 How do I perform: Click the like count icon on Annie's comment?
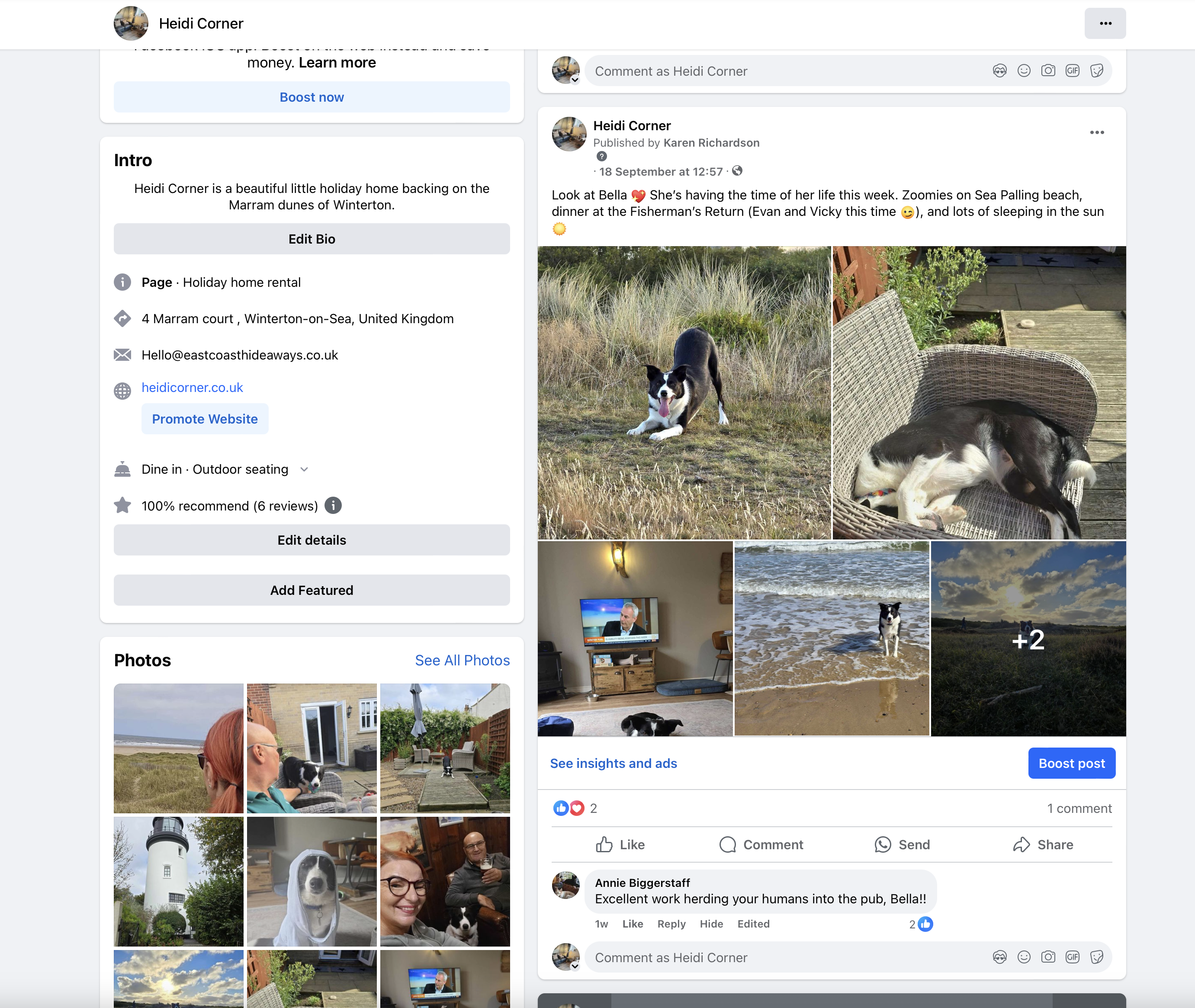click(x=925, y=924)
